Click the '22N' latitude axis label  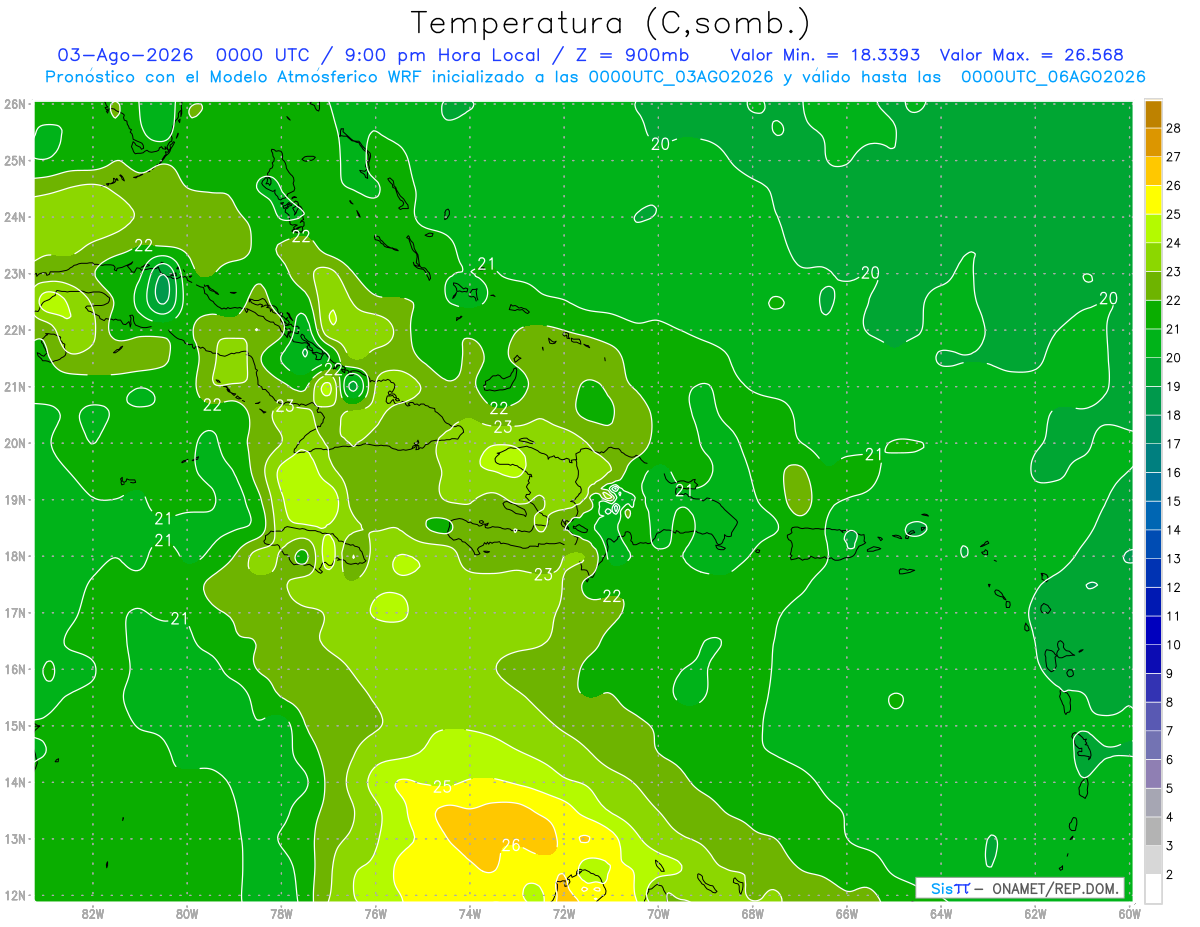pos(15,330)
